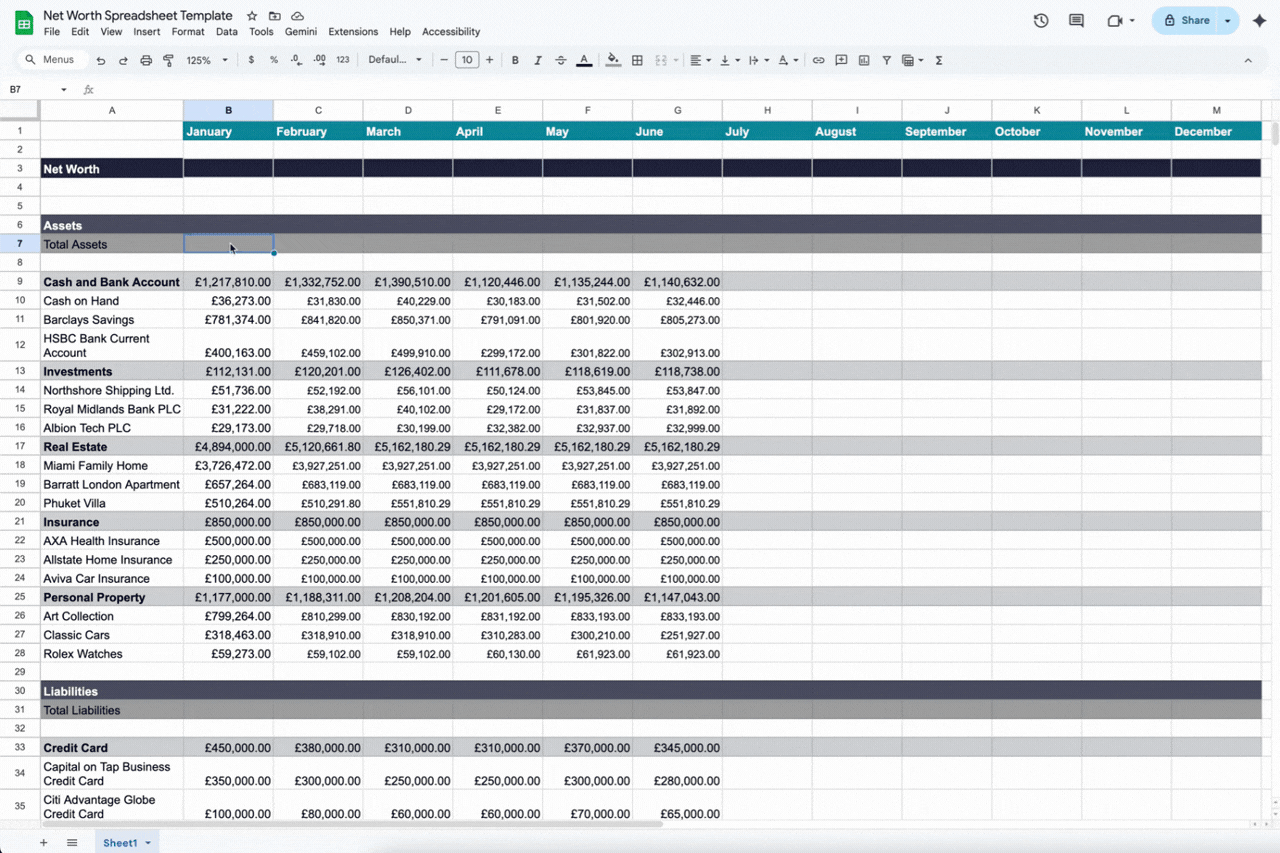The image size is (1280, 853).
Task: Click the Functions sigma icon
Action: pyautogui.click(x=939, y=60)
